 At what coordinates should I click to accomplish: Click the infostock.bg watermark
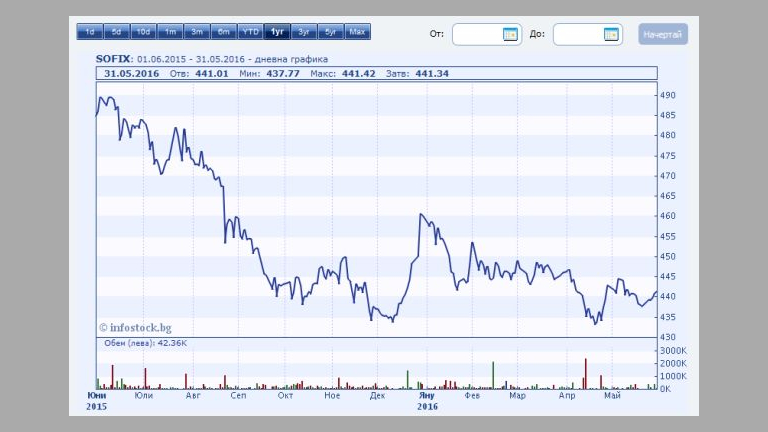click(x=135, y=326)
